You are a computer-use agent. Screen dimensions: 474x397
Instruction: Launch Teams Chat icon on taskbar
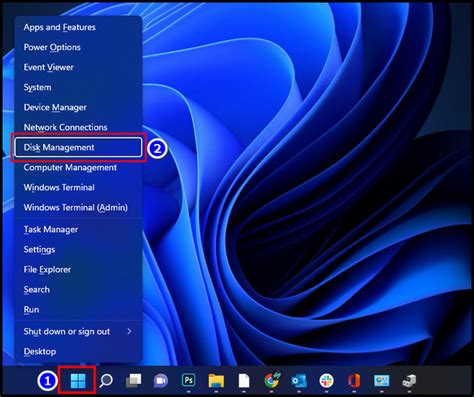point(161,380)
